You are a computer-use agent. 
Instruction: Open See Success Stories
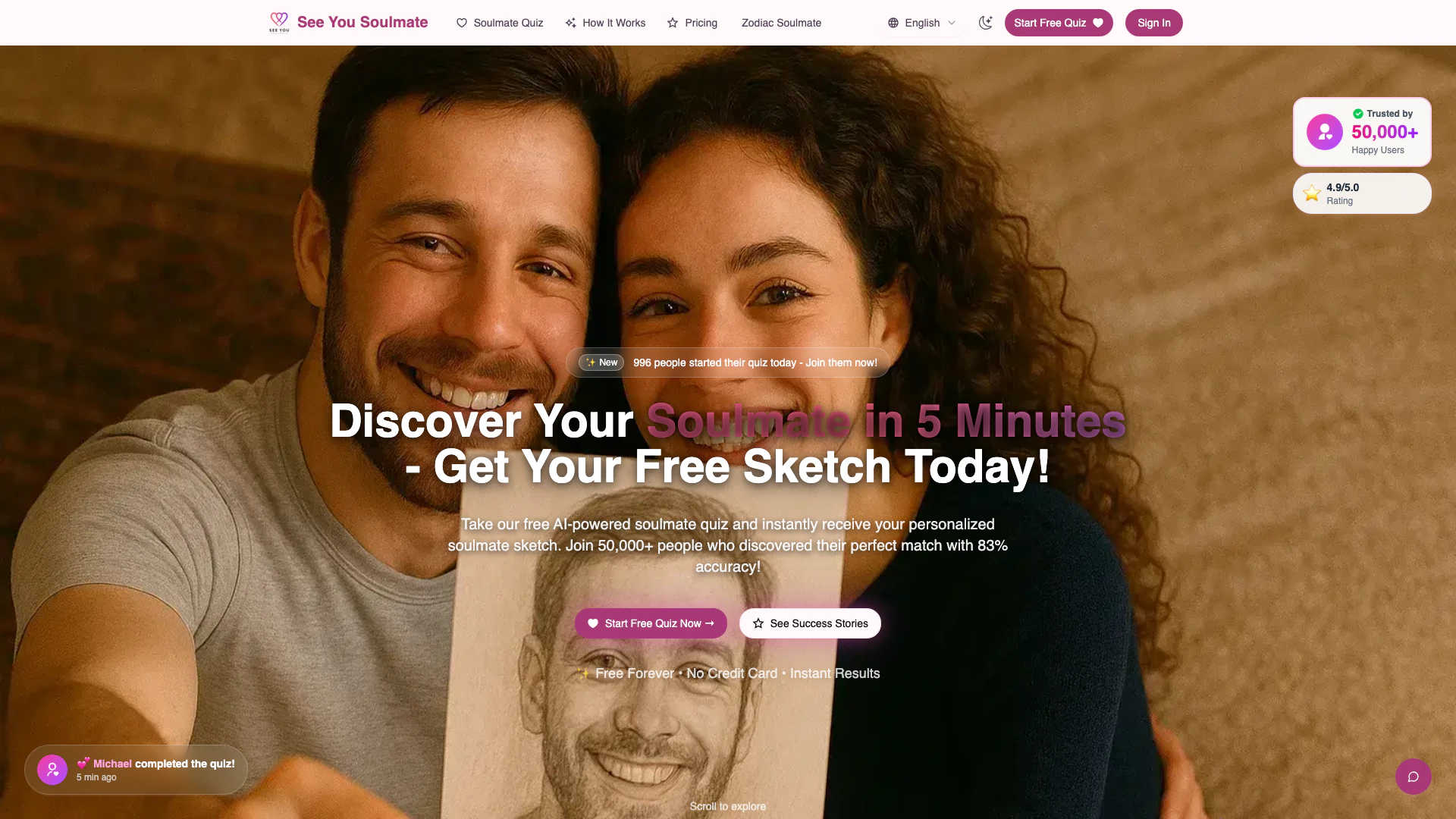(810, 623)
